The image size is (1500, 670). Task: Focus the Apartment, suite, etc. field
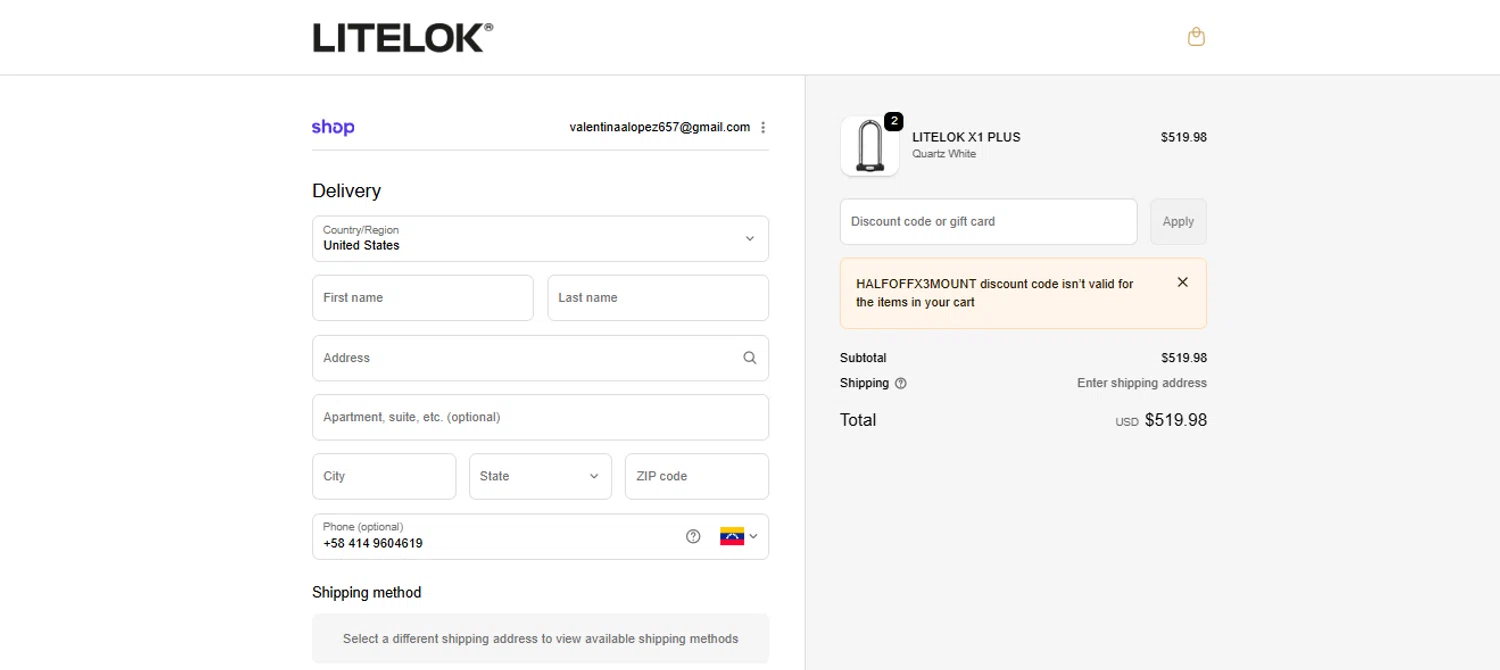point(540,417)
